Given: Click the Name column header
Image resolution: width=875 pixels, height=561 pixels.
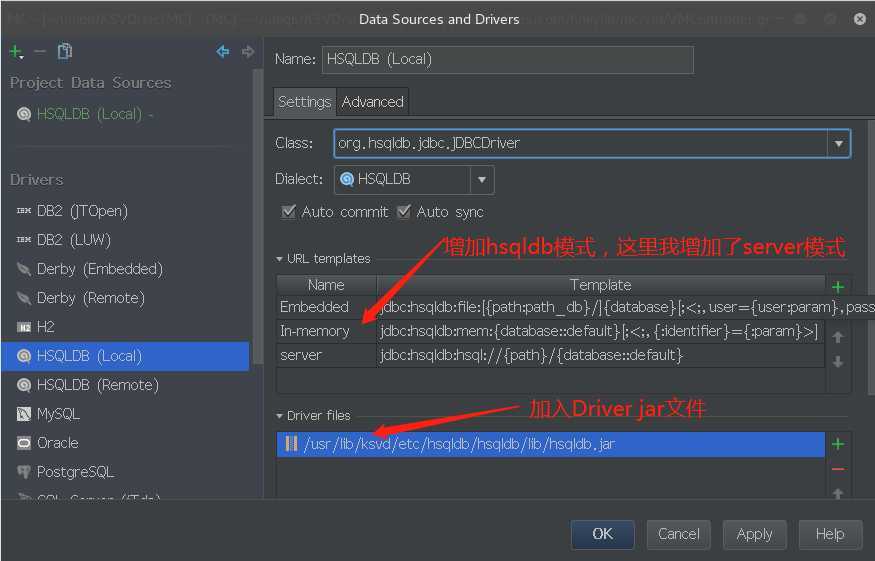Looking at the screenshot, I should point(326,285).
